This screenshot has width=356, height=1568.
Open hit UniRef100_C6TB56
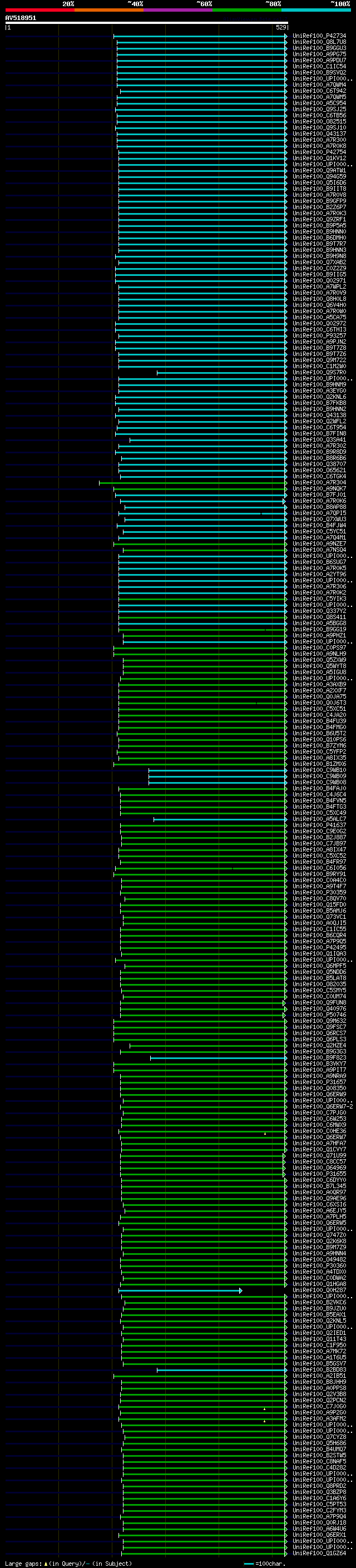[319, 115]
